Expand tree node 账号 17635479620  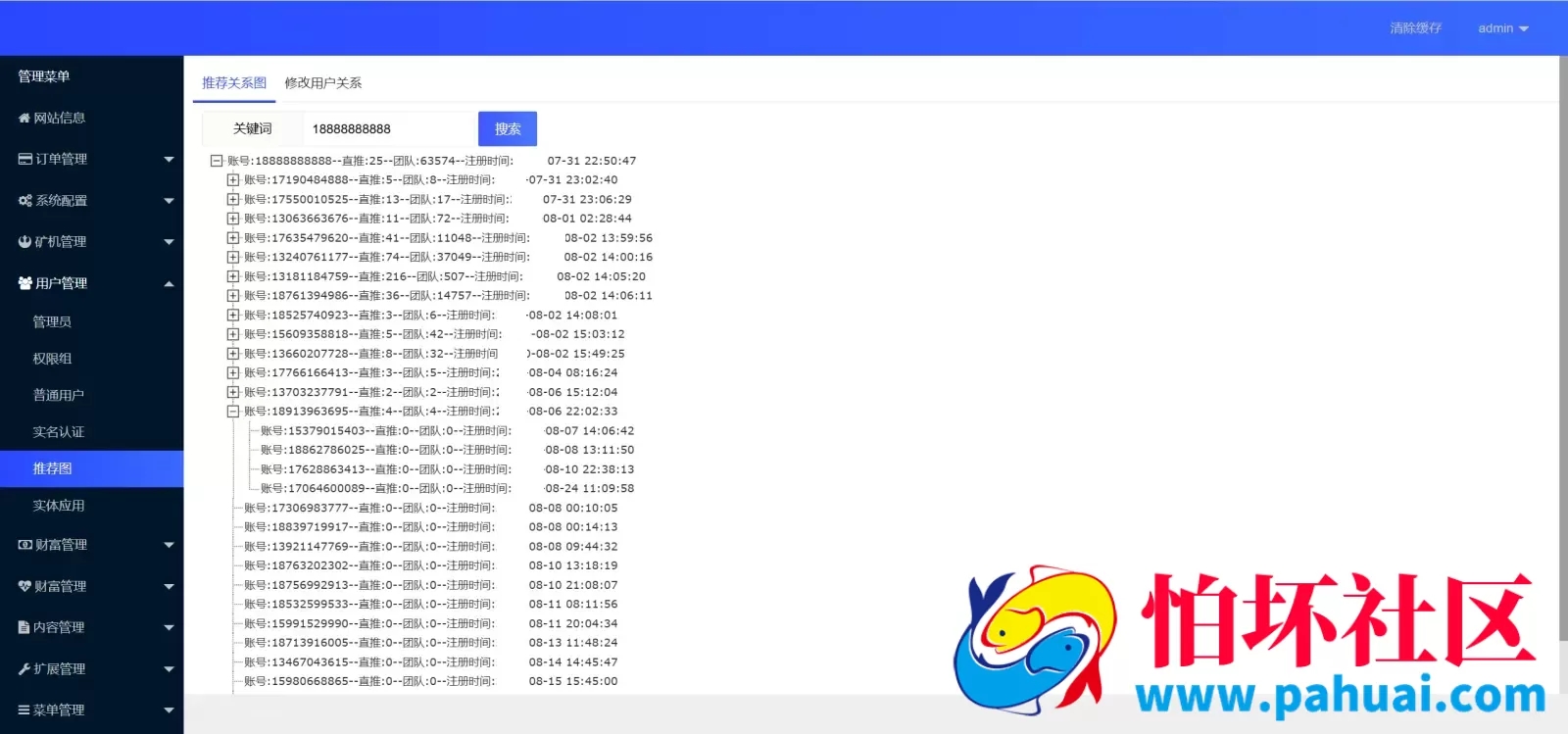coord(233,238)
